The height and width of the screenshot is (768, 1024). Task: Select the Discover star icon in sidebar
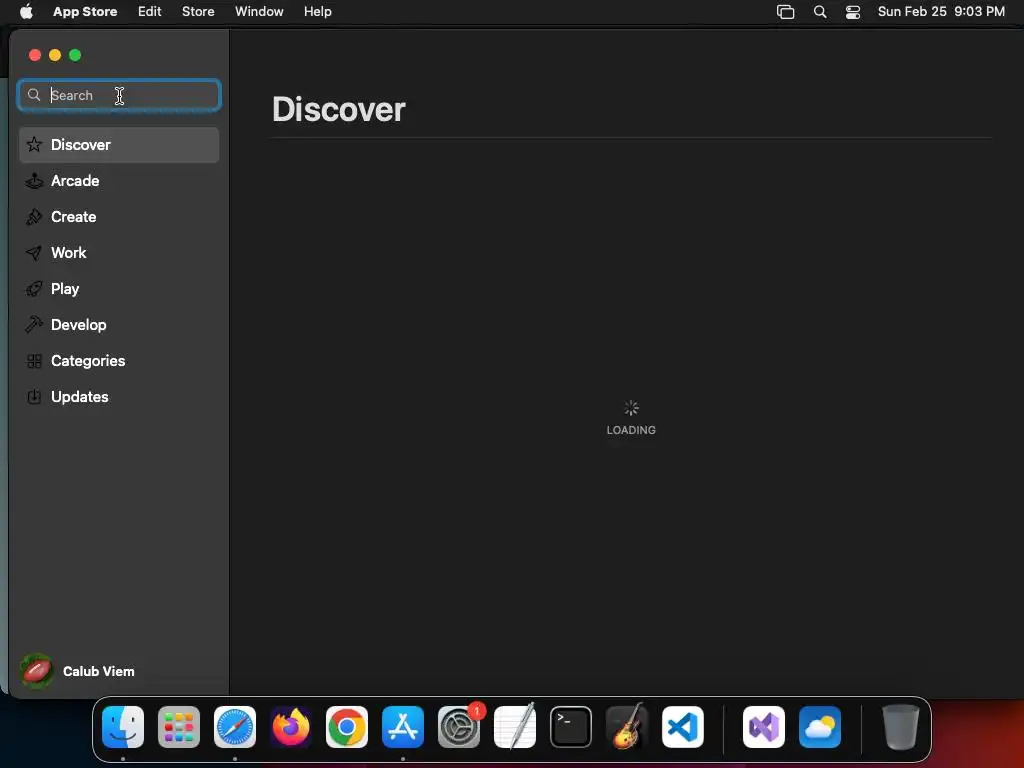click(35, 144)
